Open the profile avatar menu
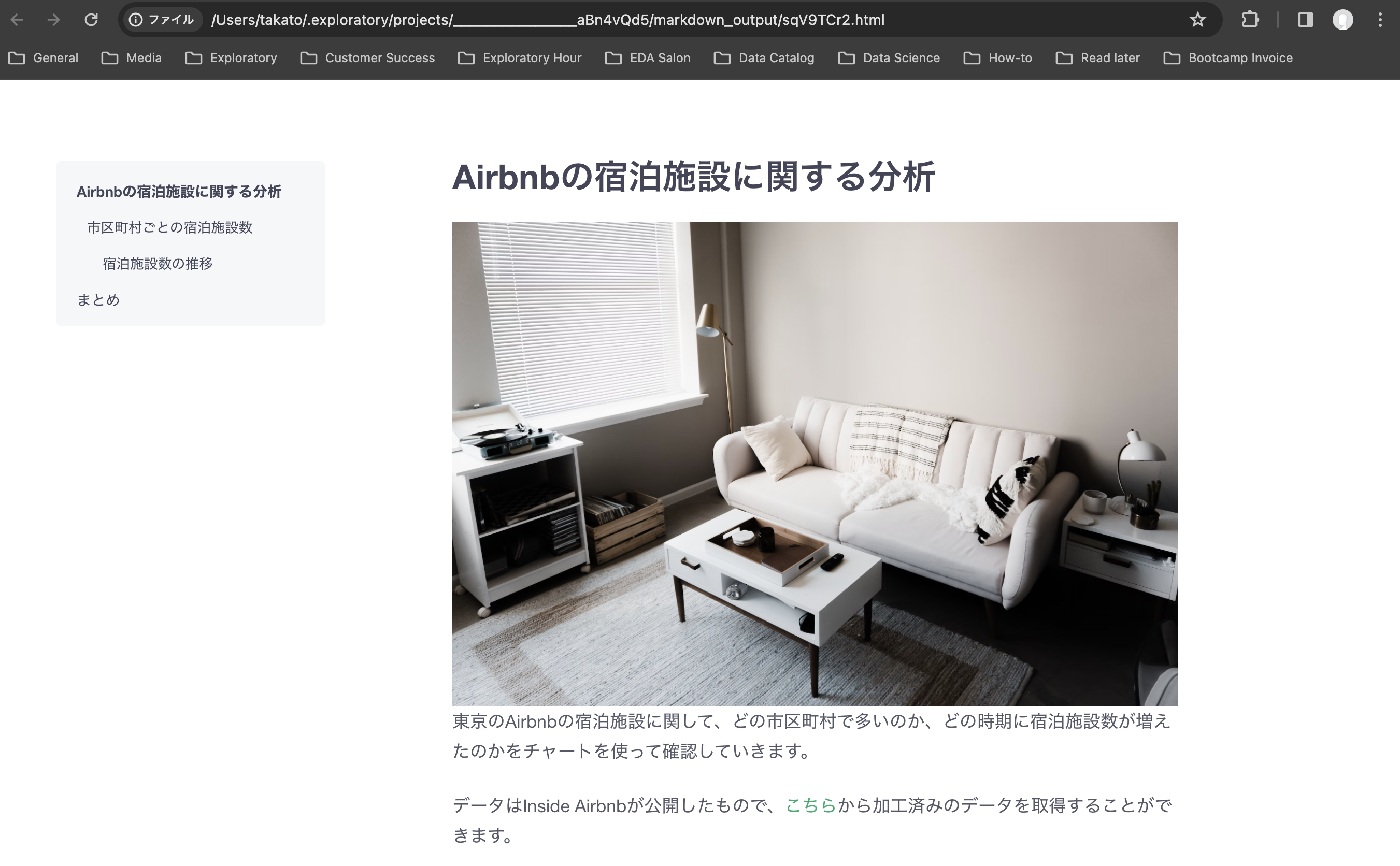The width and height of the screenshot is (1400, 866). click(x=1342, y=20)
